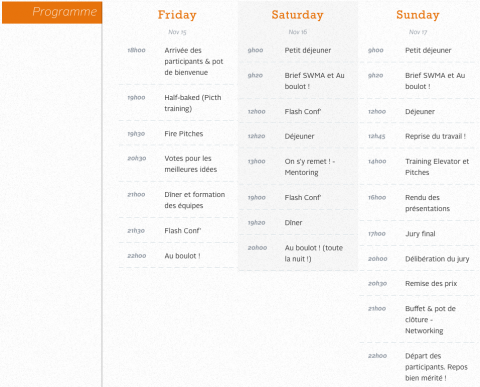Select the Saturday column heading

(x=297, y=15)
